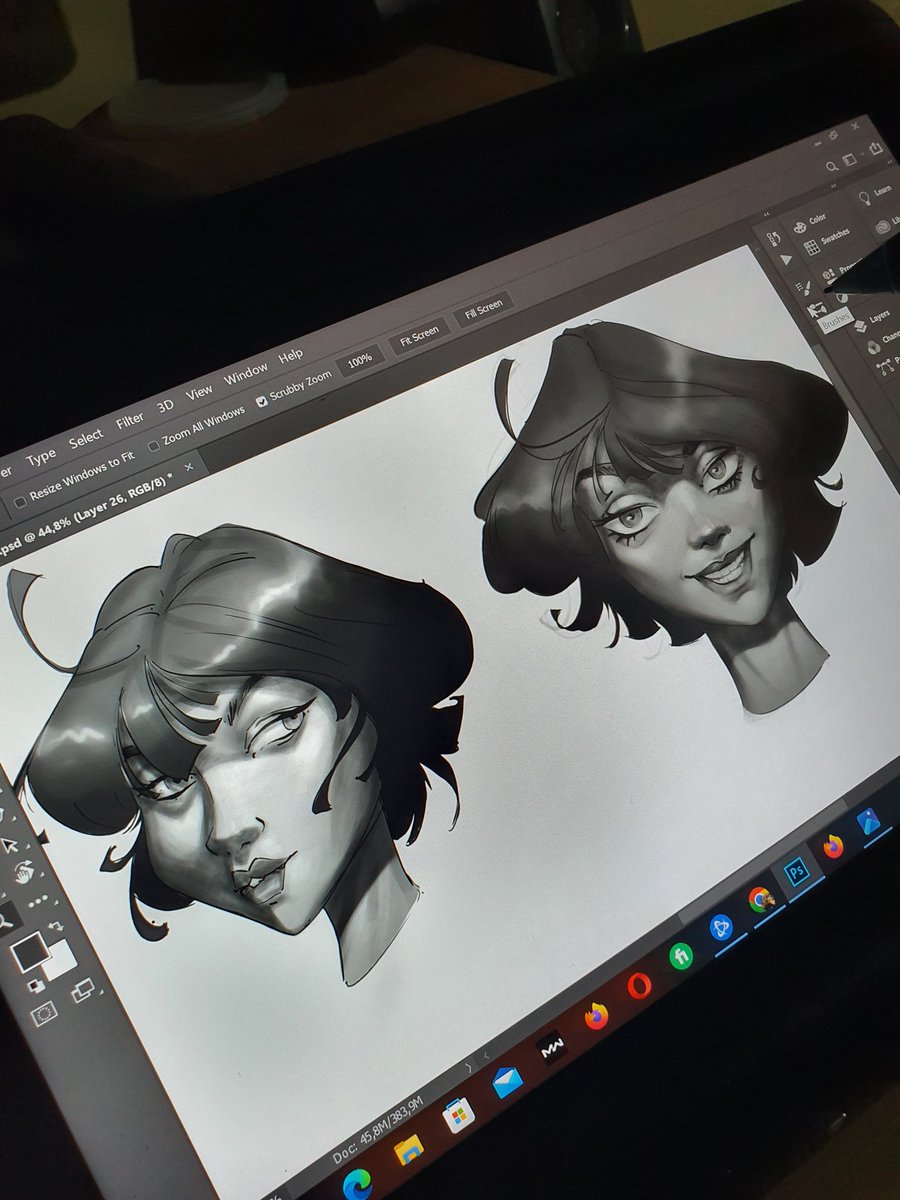
Task: Open the Color panel
Action: point(808,223)
